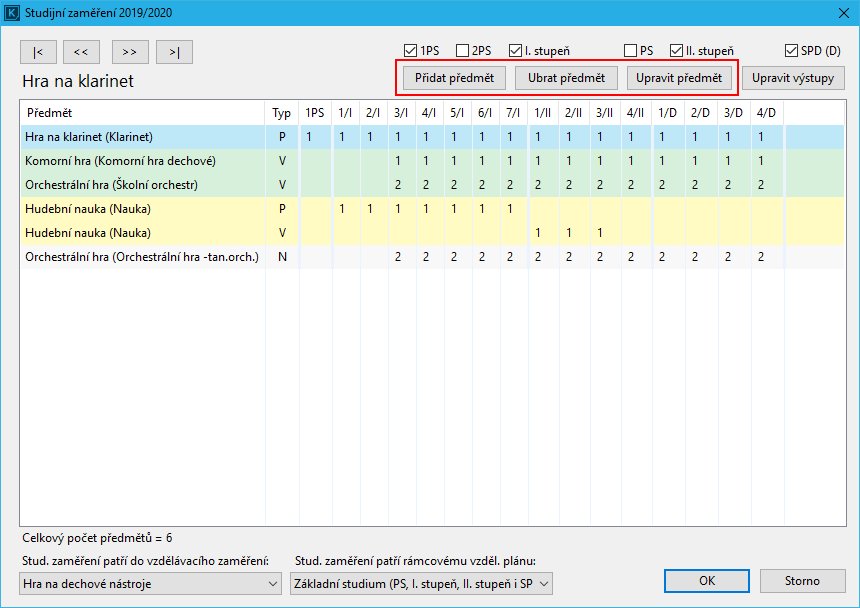Expand the Základní studium plan dropdown
860x608 pixels.
click(420, 584)
